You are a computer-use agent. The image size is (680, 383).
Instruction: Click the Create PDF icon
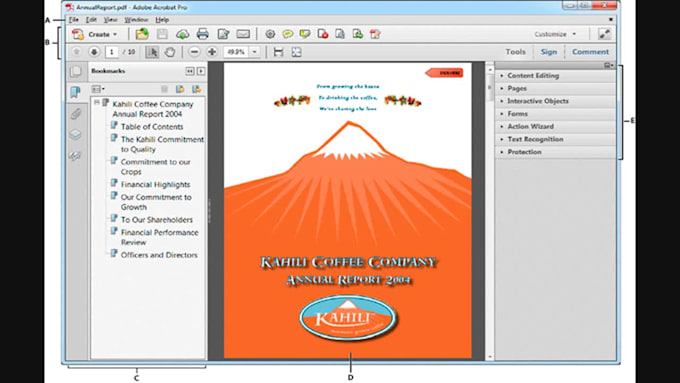tap(78, 34)
